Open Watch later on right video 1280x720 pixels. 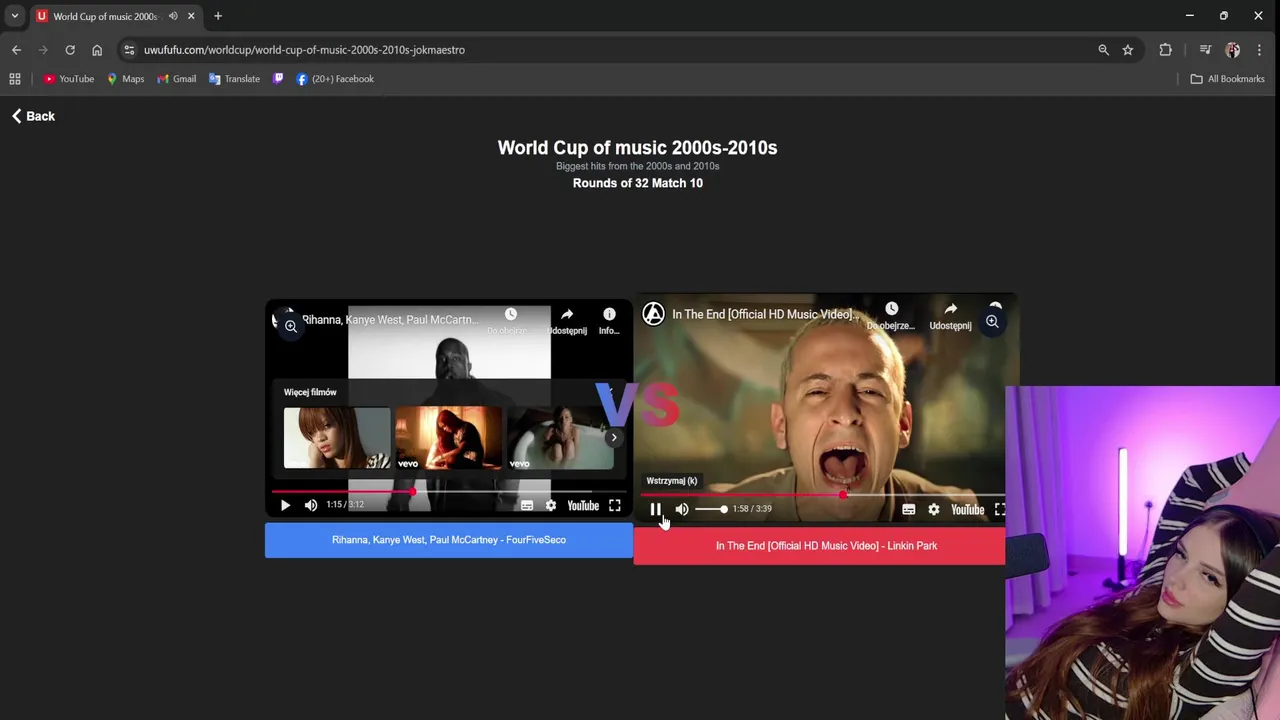pos(891,316)
